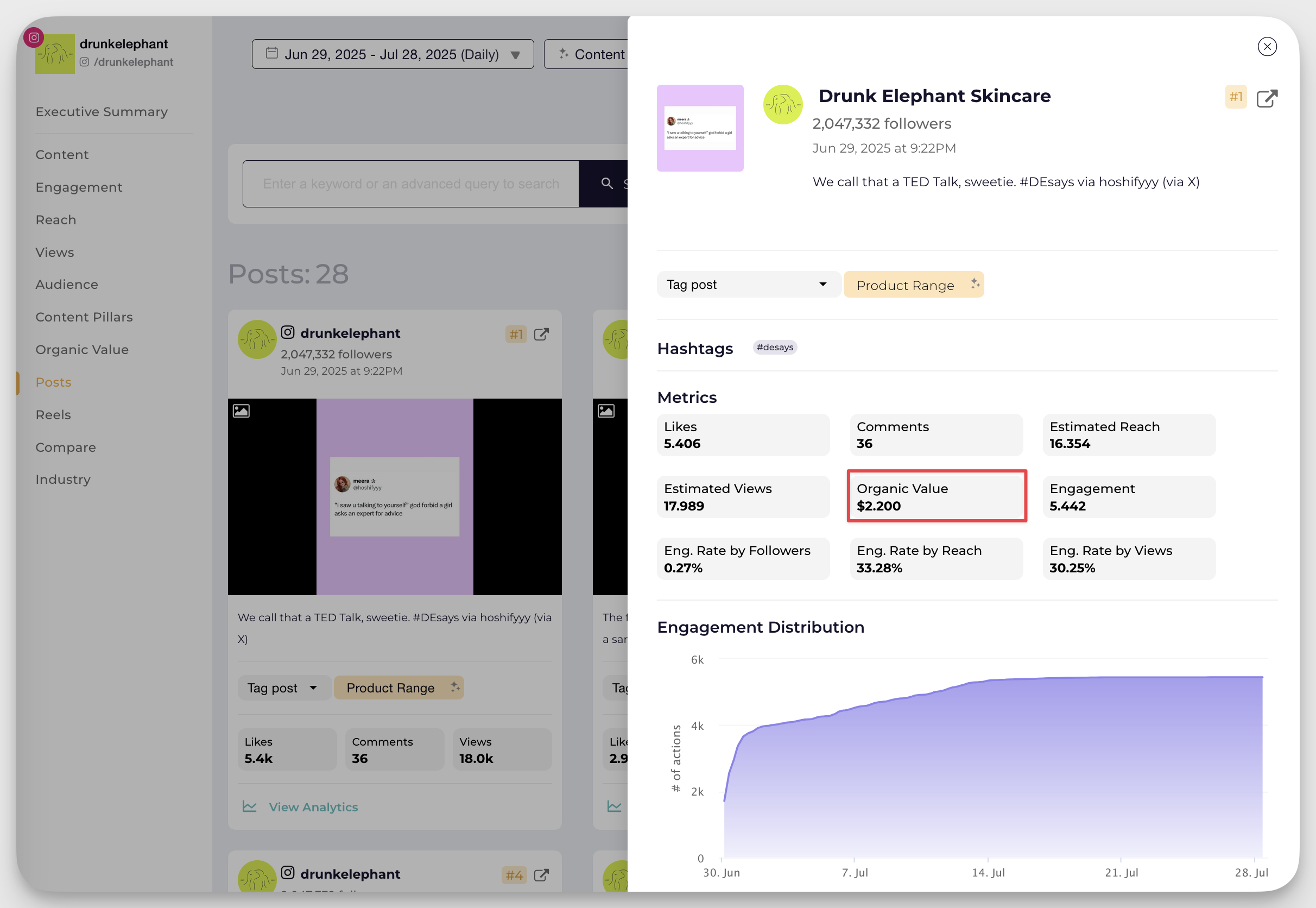Open Views section in sidebar
The image size is (1316, 908).
55,252
